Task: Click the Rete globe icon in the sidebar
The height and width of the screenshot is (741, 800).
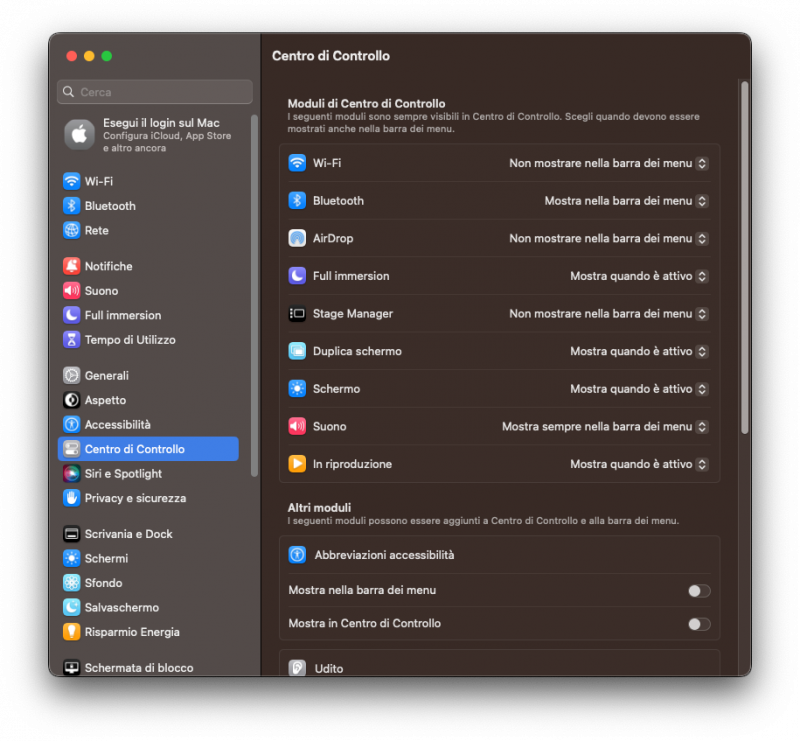Action: [71, 230]
